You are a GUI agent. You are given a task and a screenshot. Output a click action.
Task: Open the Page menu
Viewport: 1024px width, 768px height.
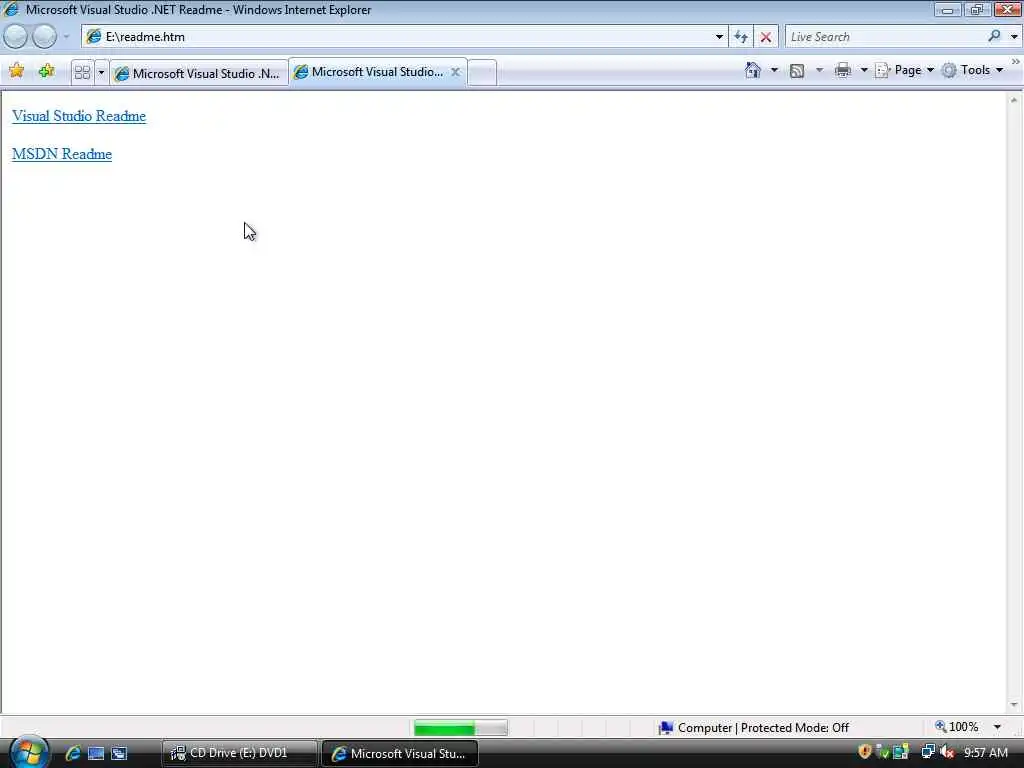click(x=904, y=70)
